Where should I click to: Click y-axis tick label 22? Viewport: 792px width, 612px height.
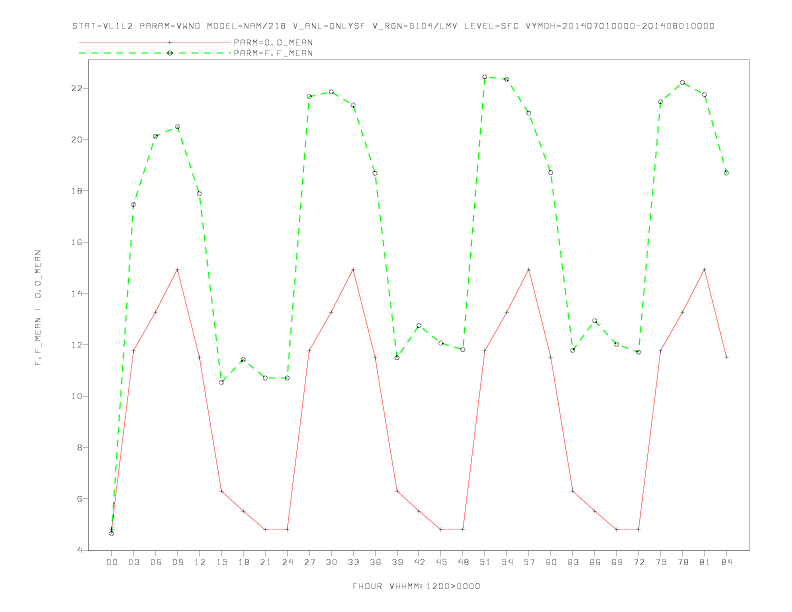pos(77,88)
